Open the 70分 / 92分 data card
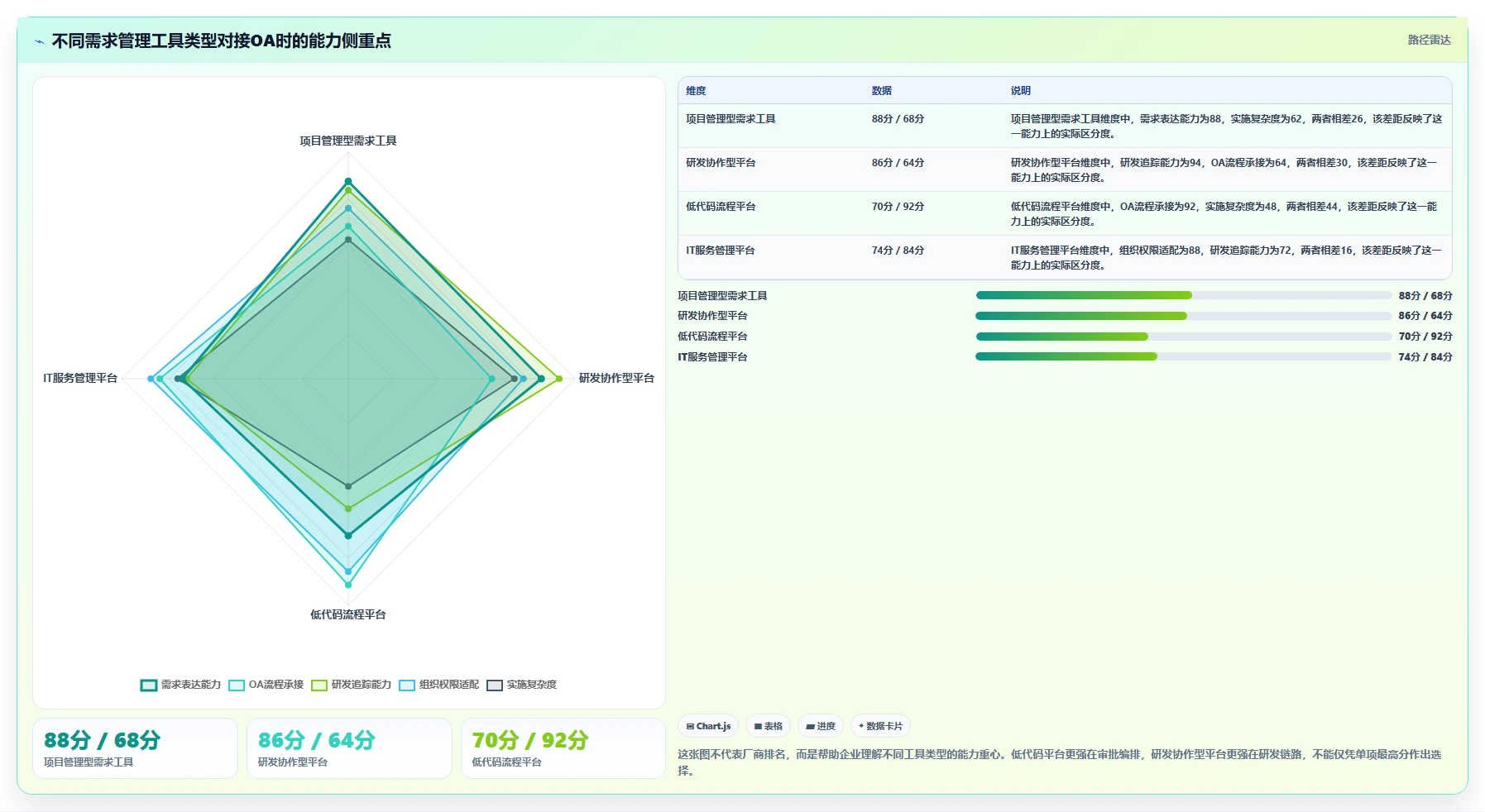The image size is (1485, 812). click(x=563, y=748)
